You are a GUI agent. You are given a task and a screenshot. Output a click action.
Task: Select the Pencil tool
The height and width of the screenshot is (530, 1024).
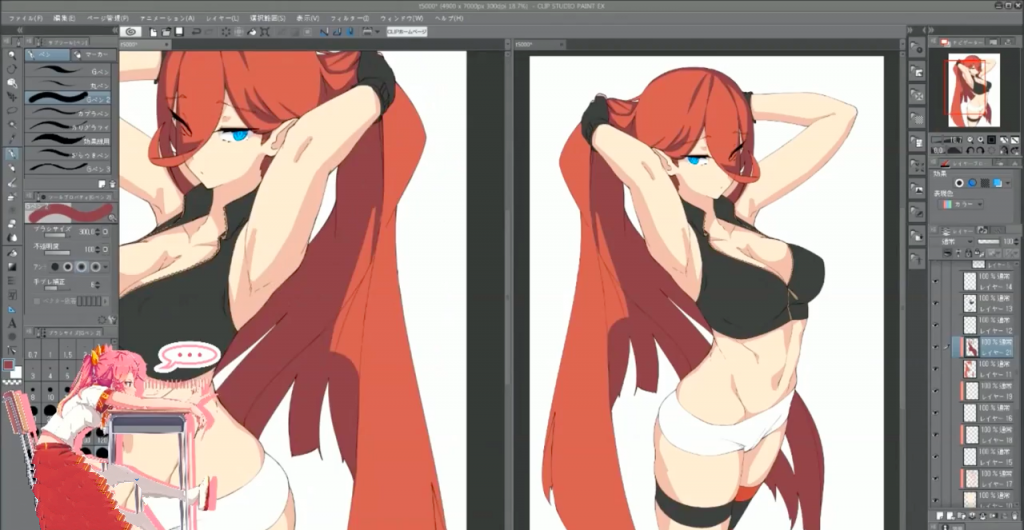click(12, 168)
